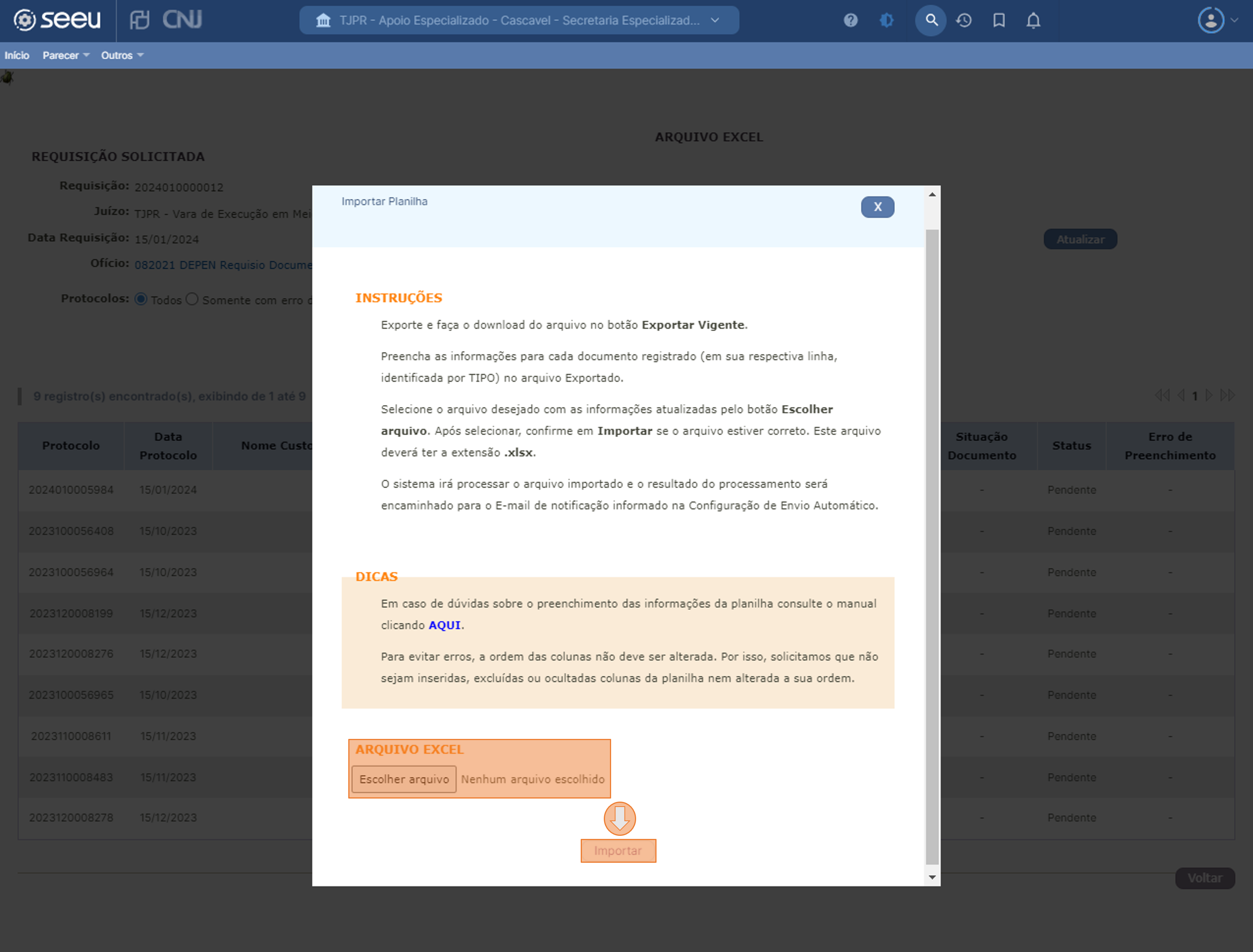The image size is (1253, 952).
Task: Click protocol 2023120008278 cell
Action: 71,818
